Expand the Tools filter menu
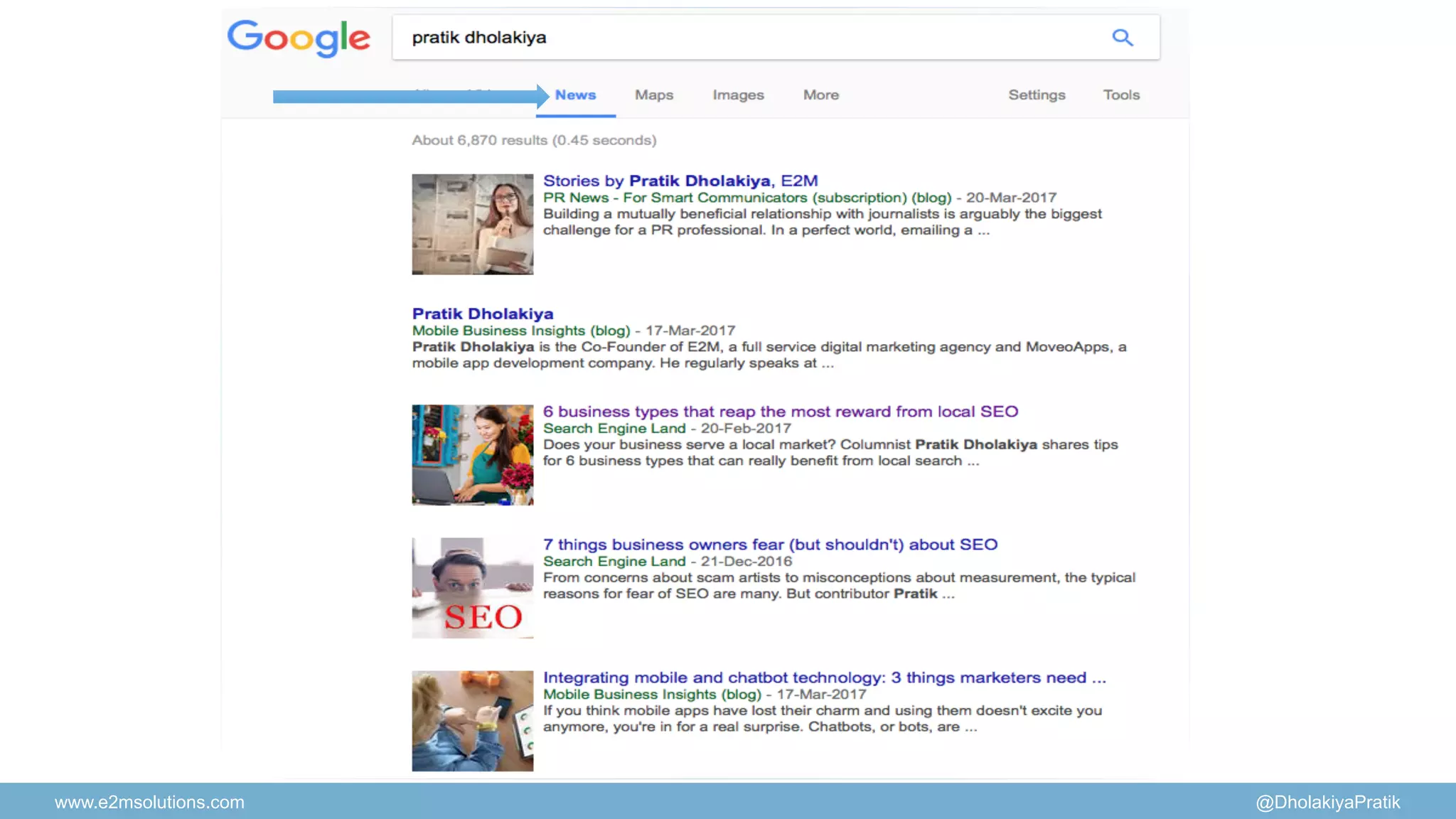Screen dimensions: 1456x819 [1120, 95]
